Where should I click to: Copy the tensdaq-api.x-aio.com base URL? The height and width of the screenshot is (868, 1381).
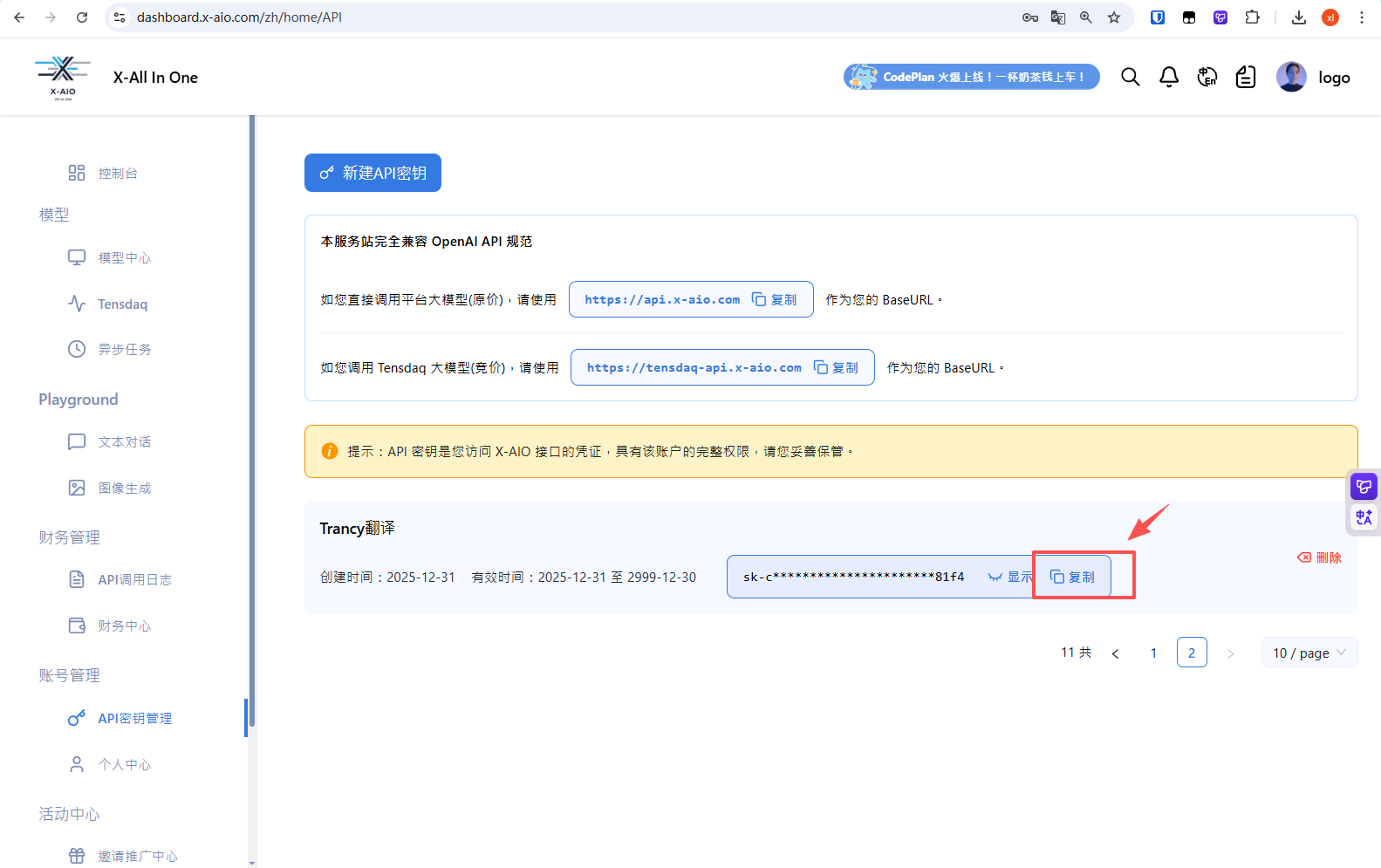tap(836, 367)
